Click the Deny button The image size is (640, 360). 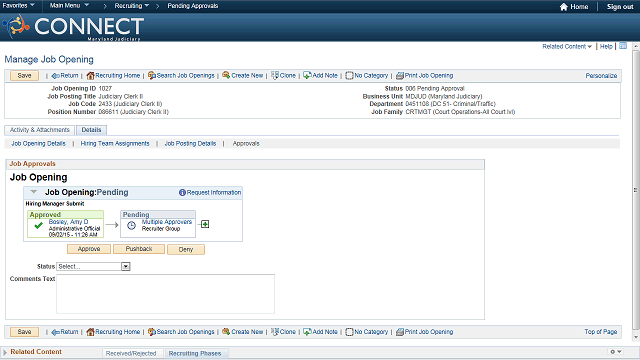click(186, 249)
